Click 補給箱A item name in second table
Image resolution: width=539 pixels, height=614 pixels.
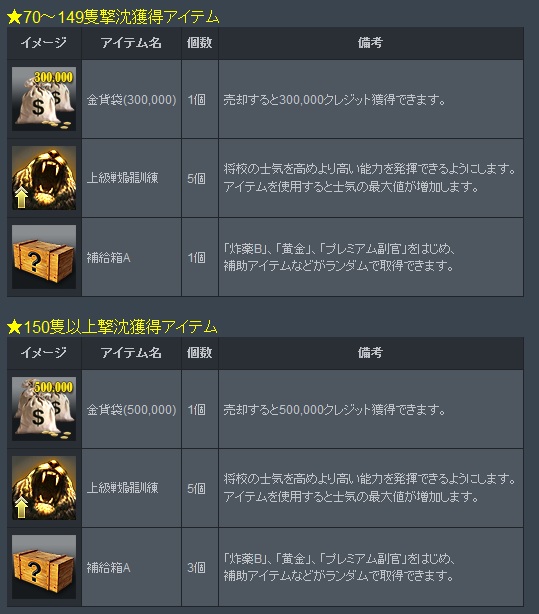(109, 567)
